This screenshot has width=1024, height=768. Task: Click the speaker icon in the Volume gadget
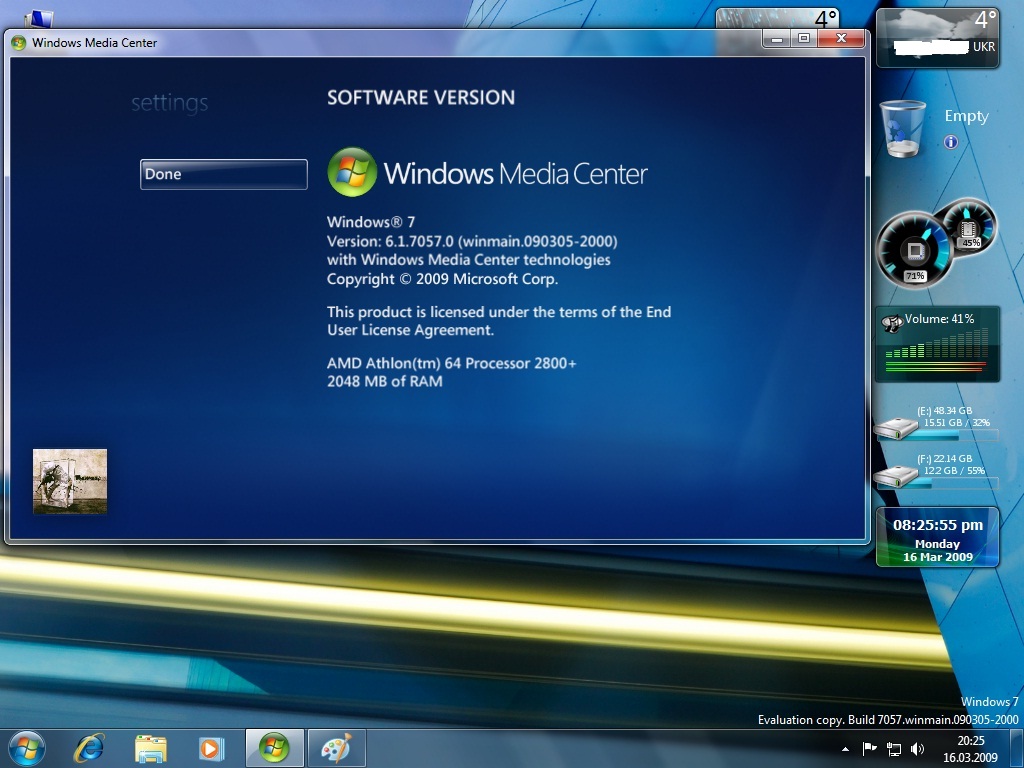pos(891,323)
